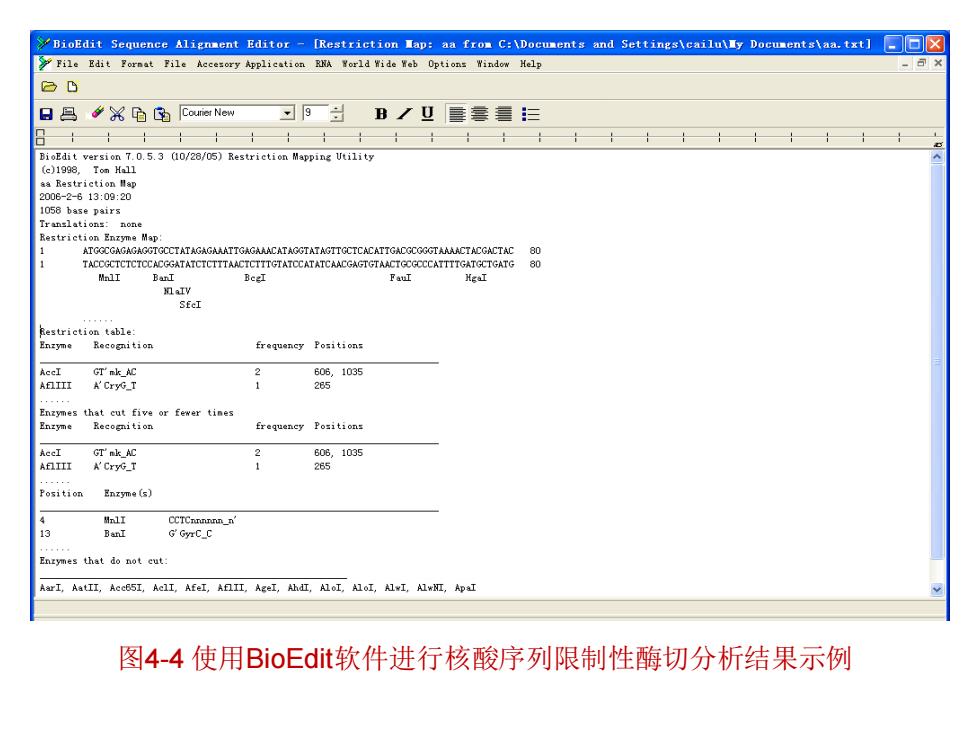Click 'Enzymes that cut five or fewer times'
This screenshot has height=735, width=980.
tap(136, 412)
